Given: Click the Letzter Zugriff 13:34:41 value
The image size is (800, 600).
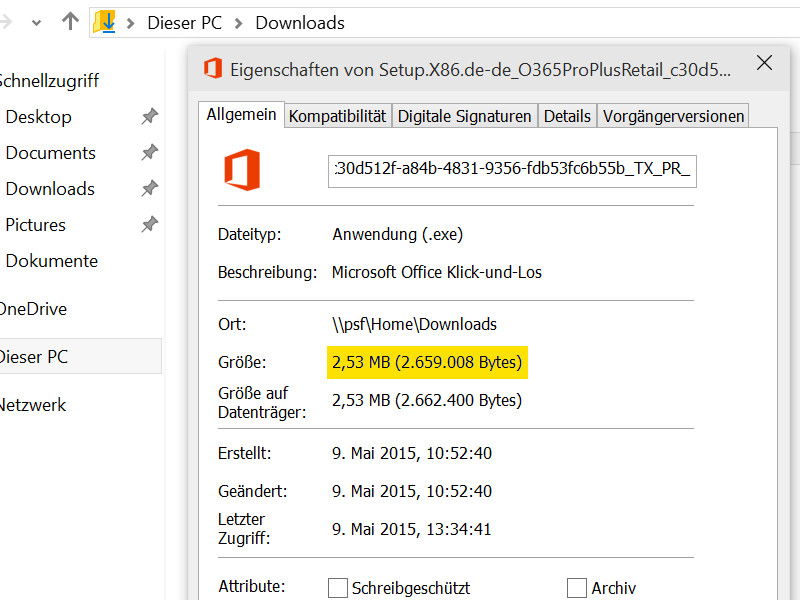Looking at the screenshot, I should tap(412, 529).
